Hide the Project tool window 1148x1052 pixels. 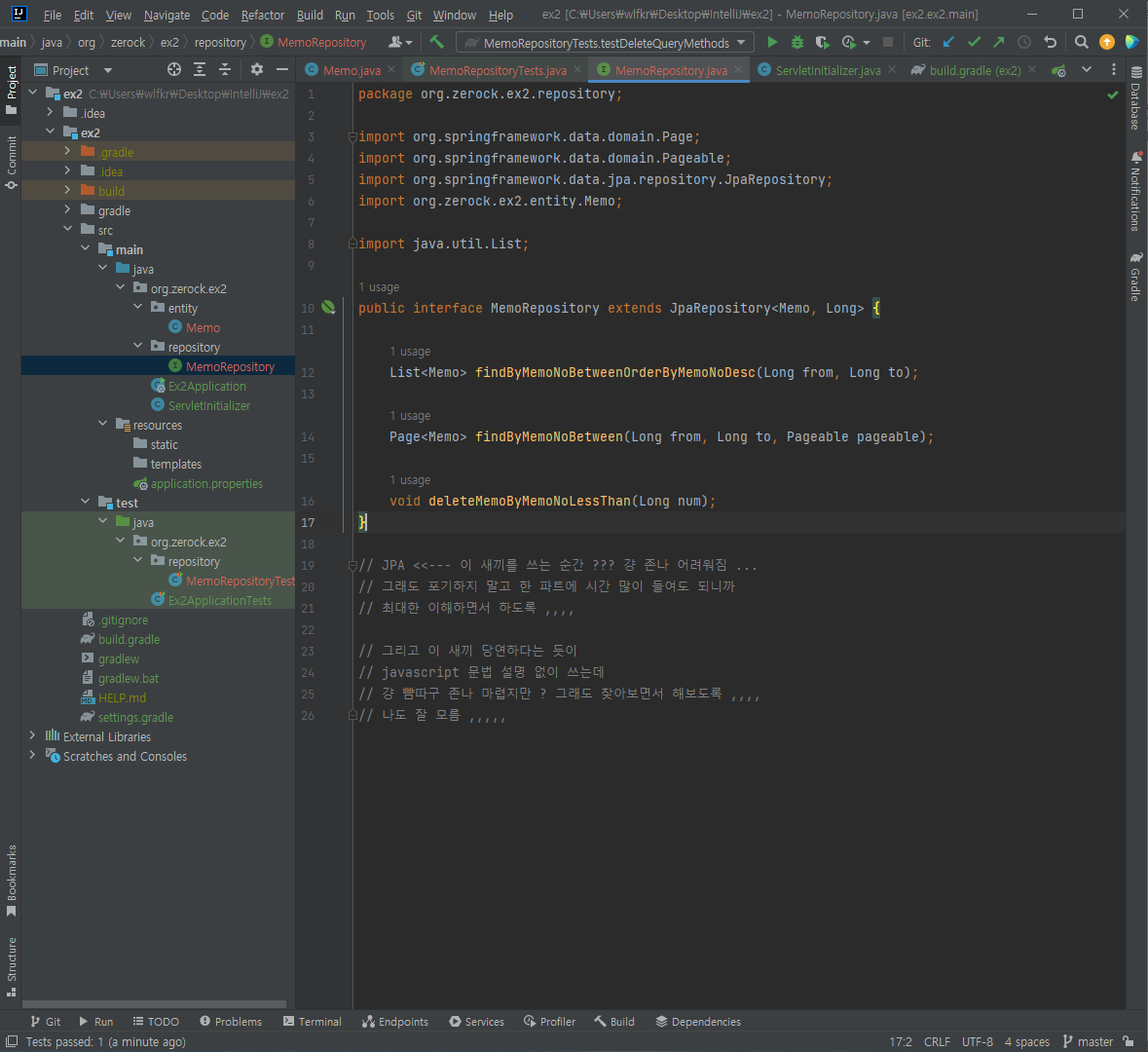(281, 69)
